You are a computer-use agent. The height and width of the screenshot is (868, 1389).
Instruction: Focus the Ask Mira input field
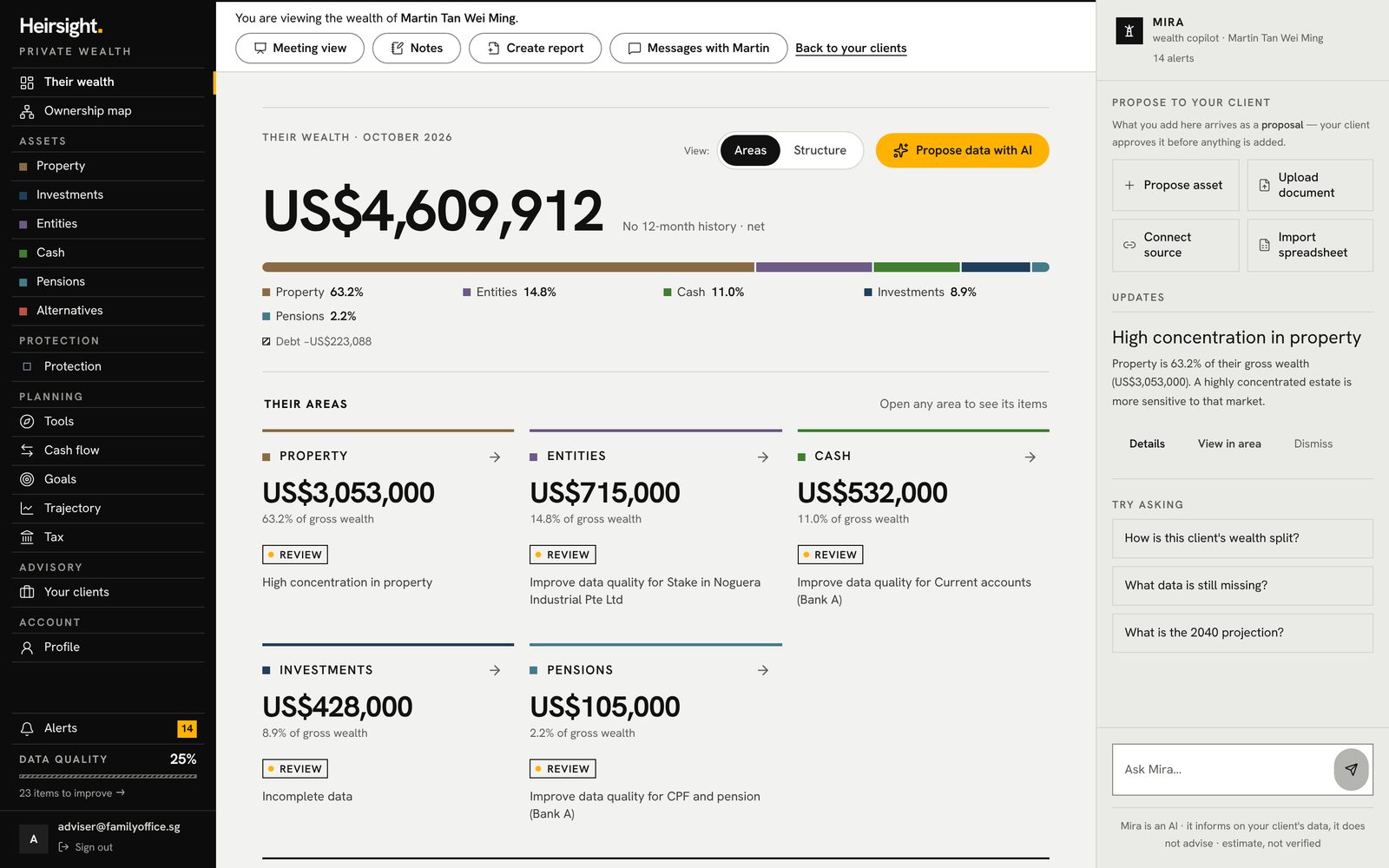[1222, 769]
